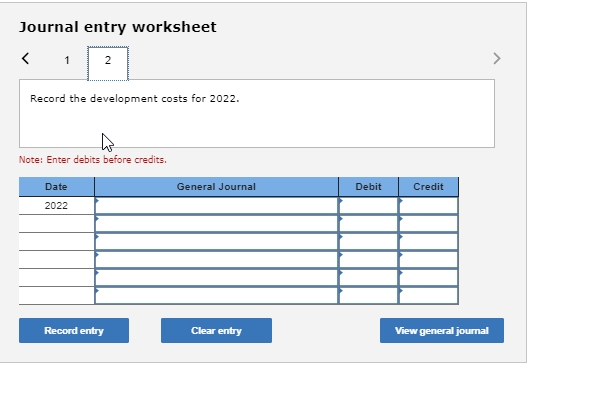The width and height of the screenshot is (602, 405).
Task: Open General Journal dropdown in fourth row
Action: 216,260
